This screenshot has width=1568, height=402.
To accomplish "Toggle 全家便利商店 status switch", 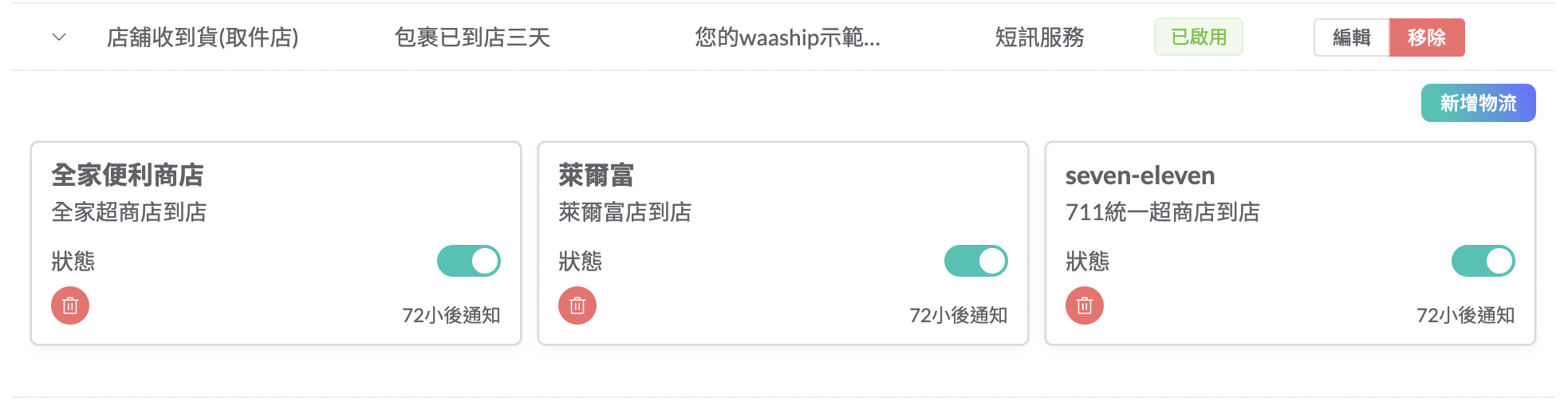I will (469, 261).
